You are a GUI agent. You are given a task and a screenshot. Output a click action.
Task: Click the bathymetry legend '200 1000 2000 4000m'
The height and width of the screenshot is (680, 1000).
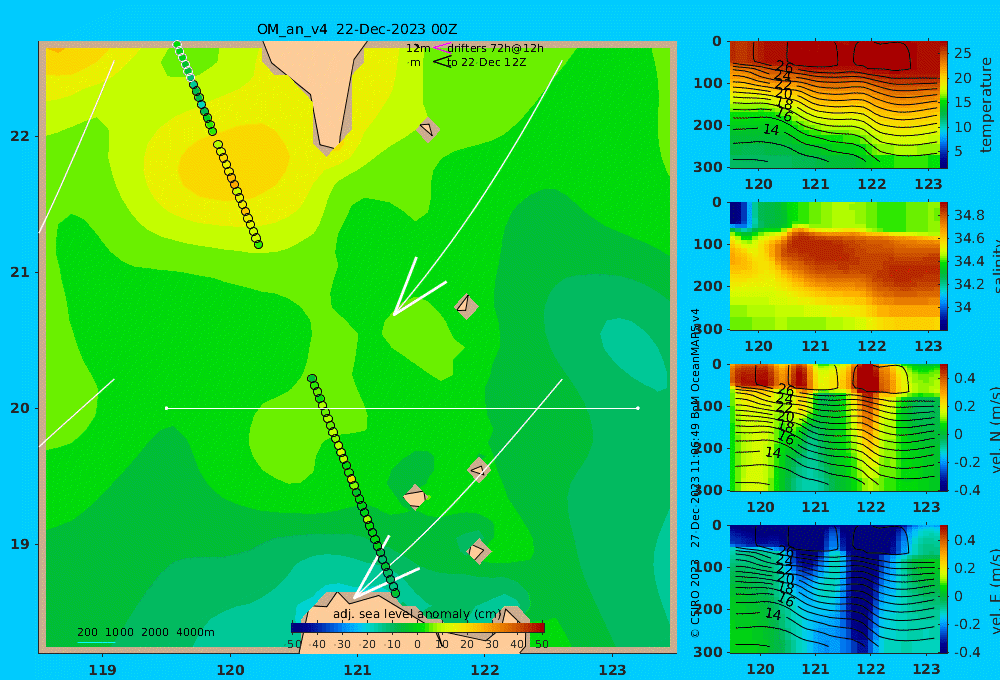[x=145, y=632]
